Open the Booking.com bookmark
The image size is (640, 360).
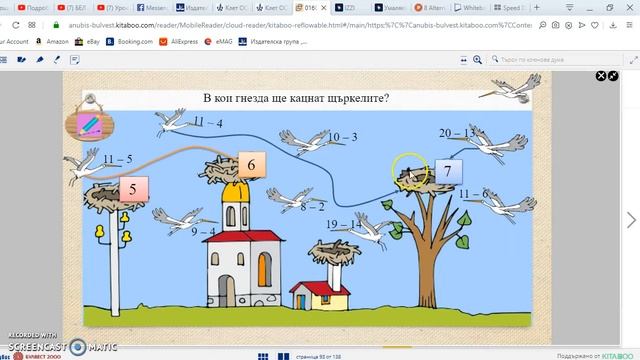tap(129, 42)
